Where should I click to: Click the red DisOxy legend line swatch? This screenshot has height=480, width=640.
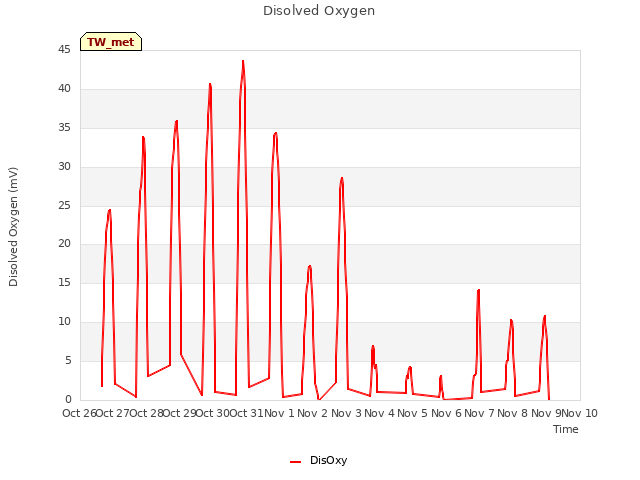pyautogui.click(x=296, y=462)
